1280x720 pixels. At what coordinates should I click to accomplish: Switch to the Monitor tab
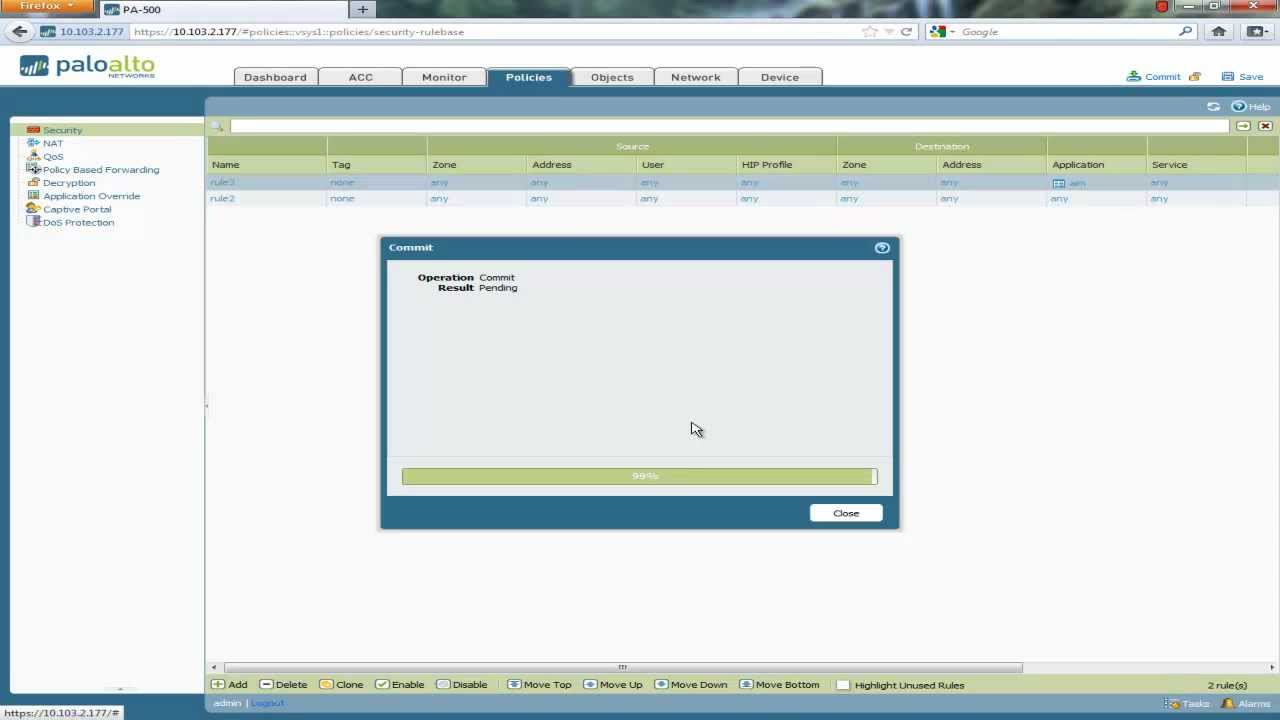pos(444,77)
